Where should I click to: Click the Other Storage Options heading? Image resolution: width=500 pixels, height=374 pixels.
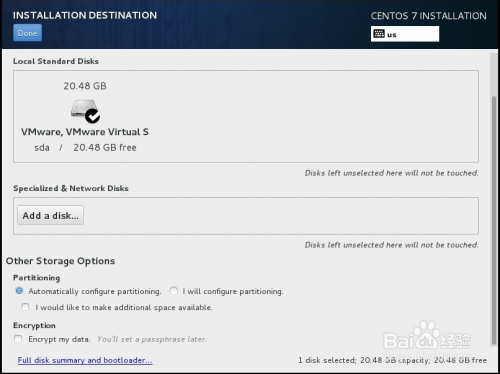(60, 261)
